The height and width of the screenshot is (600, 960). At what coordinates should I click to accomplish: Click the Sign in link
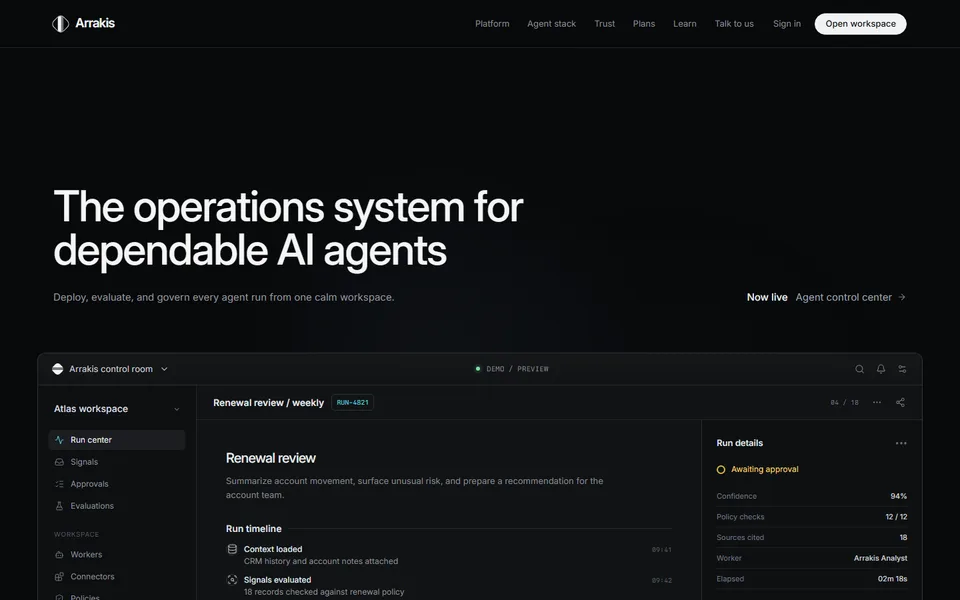787,24
